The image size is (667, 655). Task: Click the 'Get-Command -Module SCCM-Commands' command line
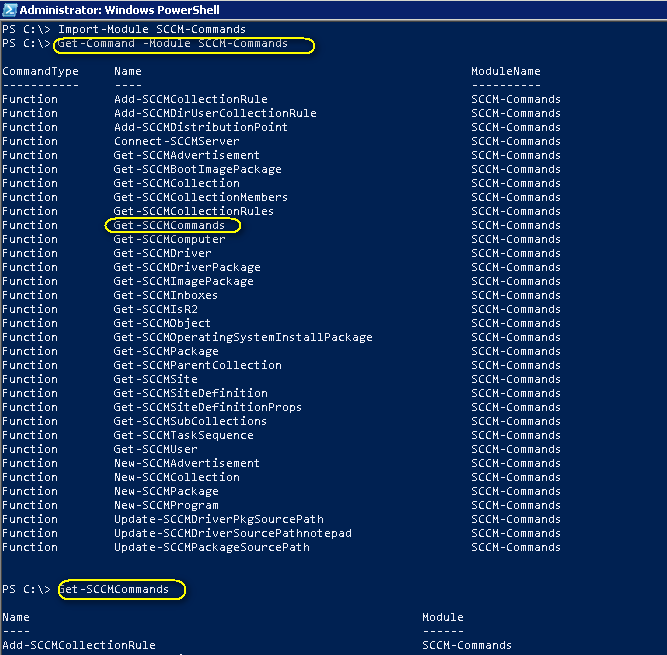(x=173, y=43)
